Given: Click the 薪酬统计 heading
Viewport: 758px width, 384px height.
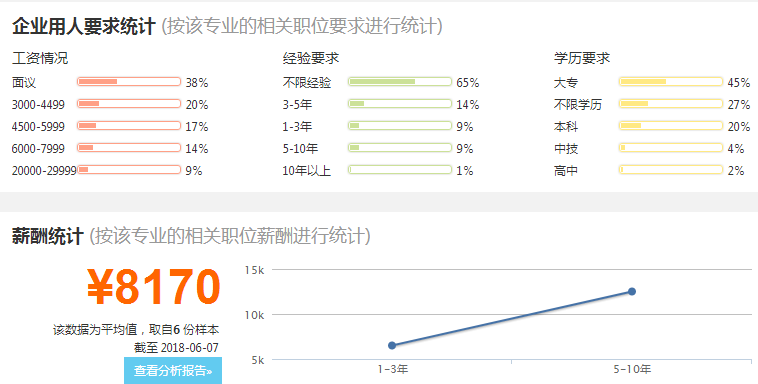Looking at the screenshot, I should pyautogui.click(x=48, y=236).
